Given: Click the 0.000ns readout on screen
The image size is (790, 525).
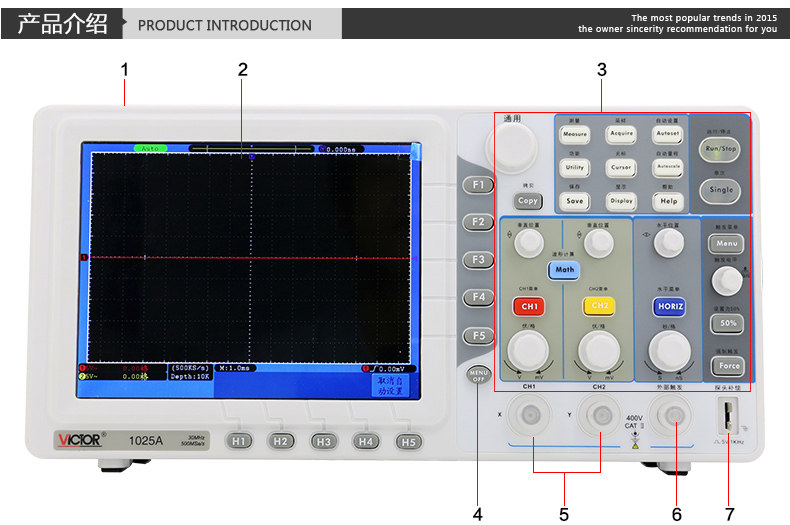Looking at the screenshot, I should [341, 149].
